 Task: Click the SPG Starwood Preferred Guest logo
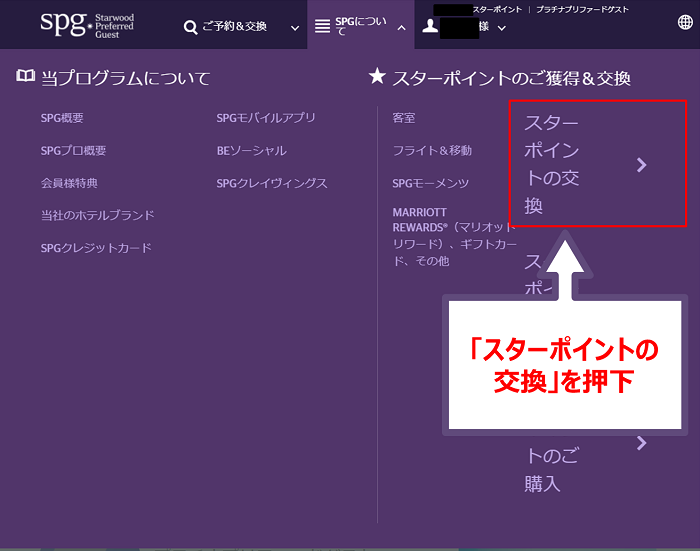coord(87,25)
